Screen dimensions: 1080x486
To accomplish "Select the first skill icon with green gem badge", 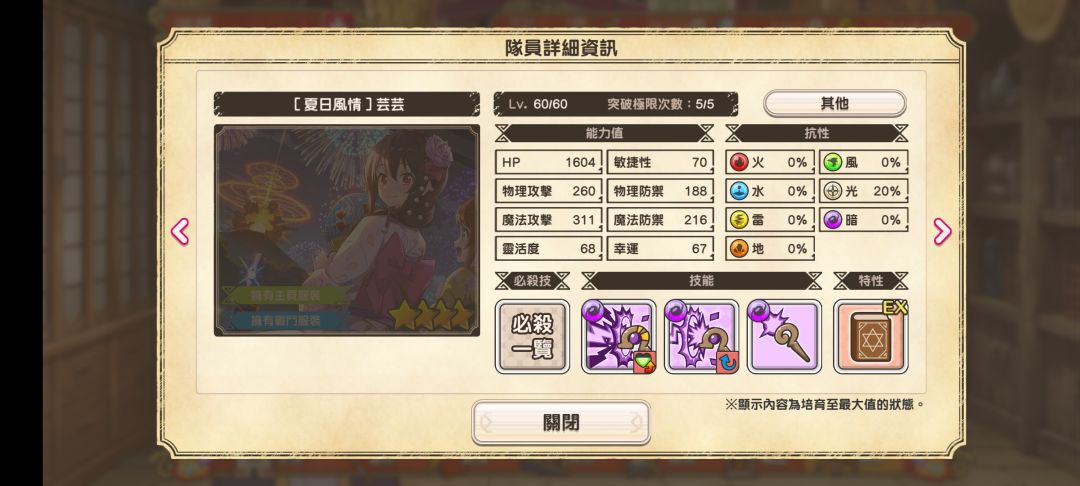I will (619, 337).
